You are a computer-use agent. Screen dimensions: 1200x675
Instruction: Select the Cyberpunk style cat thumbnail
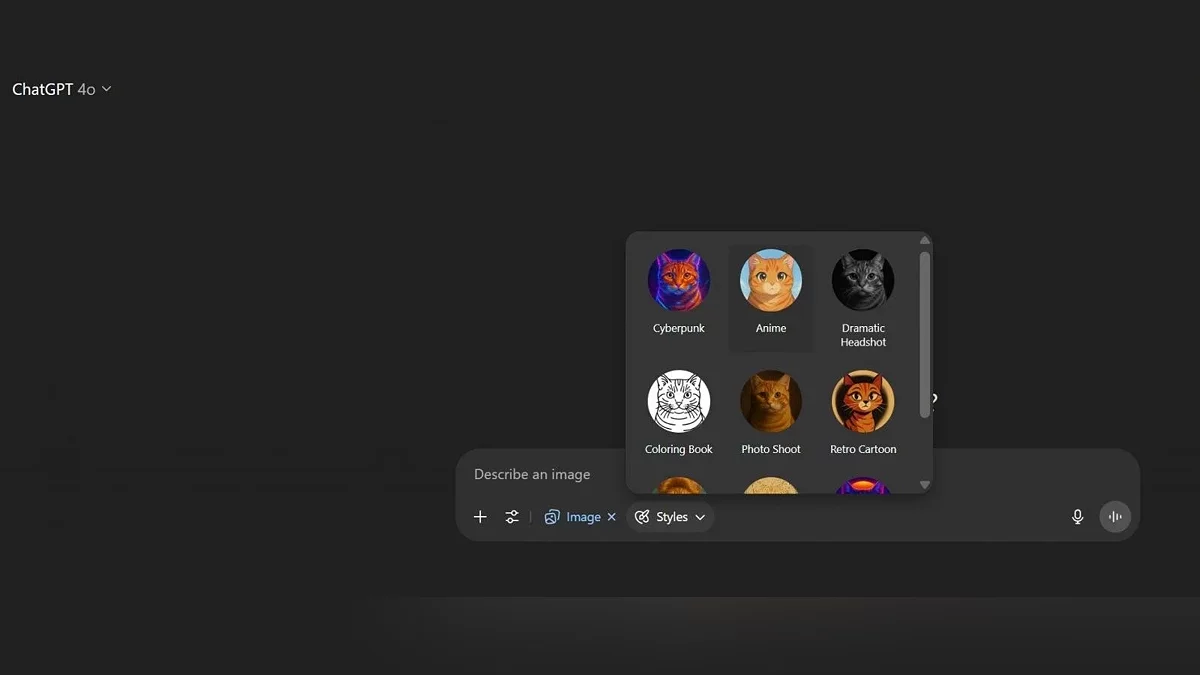pyautogui.click(x=679, y=281)
